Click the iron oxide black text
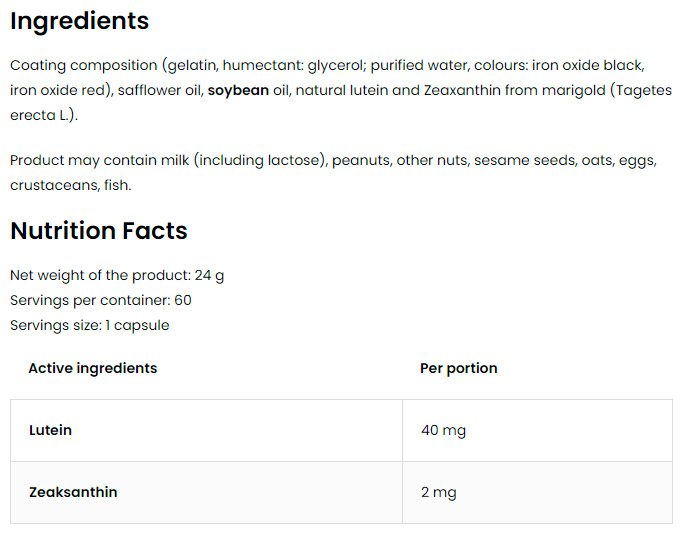 pos(588,66)
